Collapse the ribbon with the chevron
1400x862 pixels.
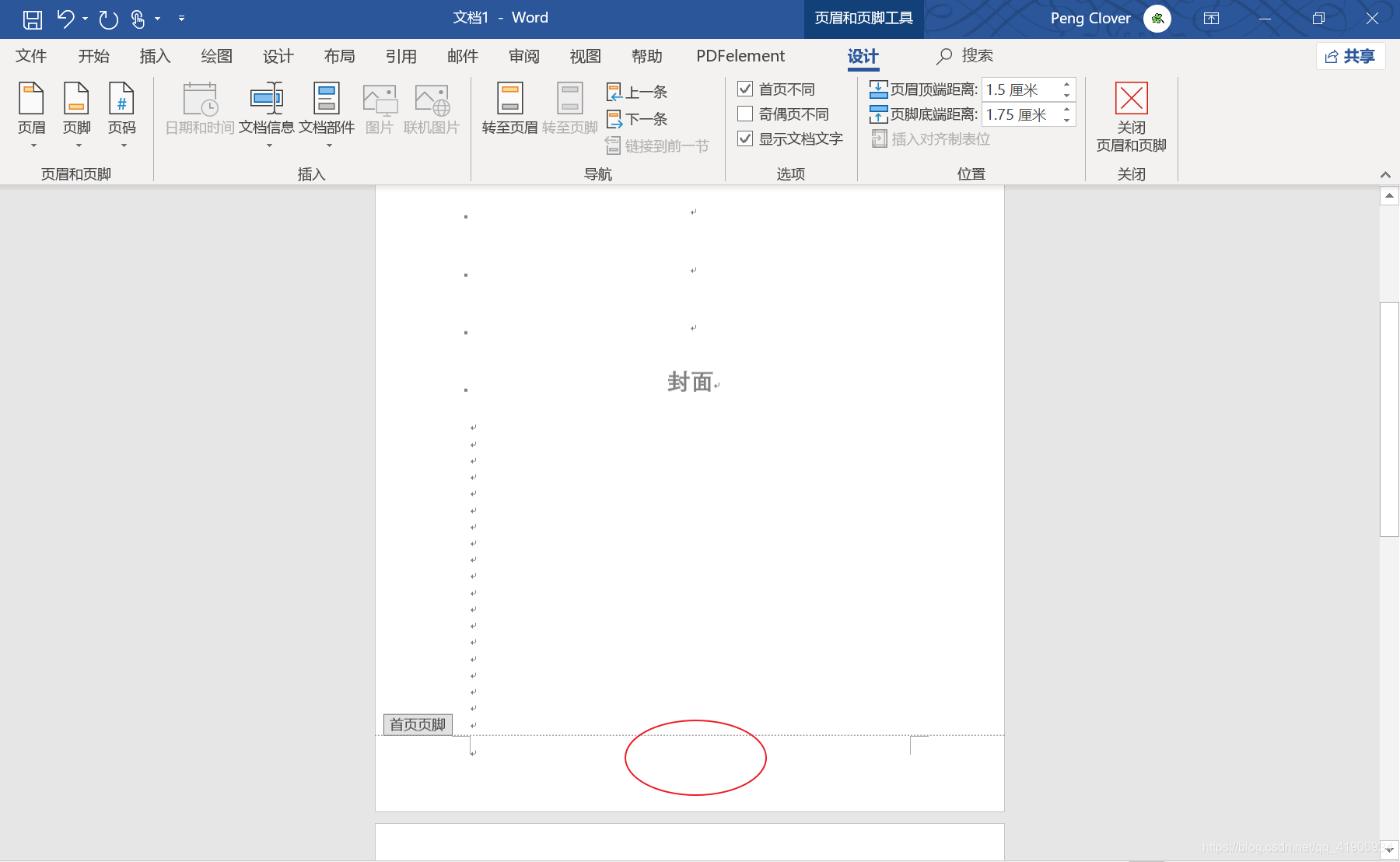[1385, 174]
